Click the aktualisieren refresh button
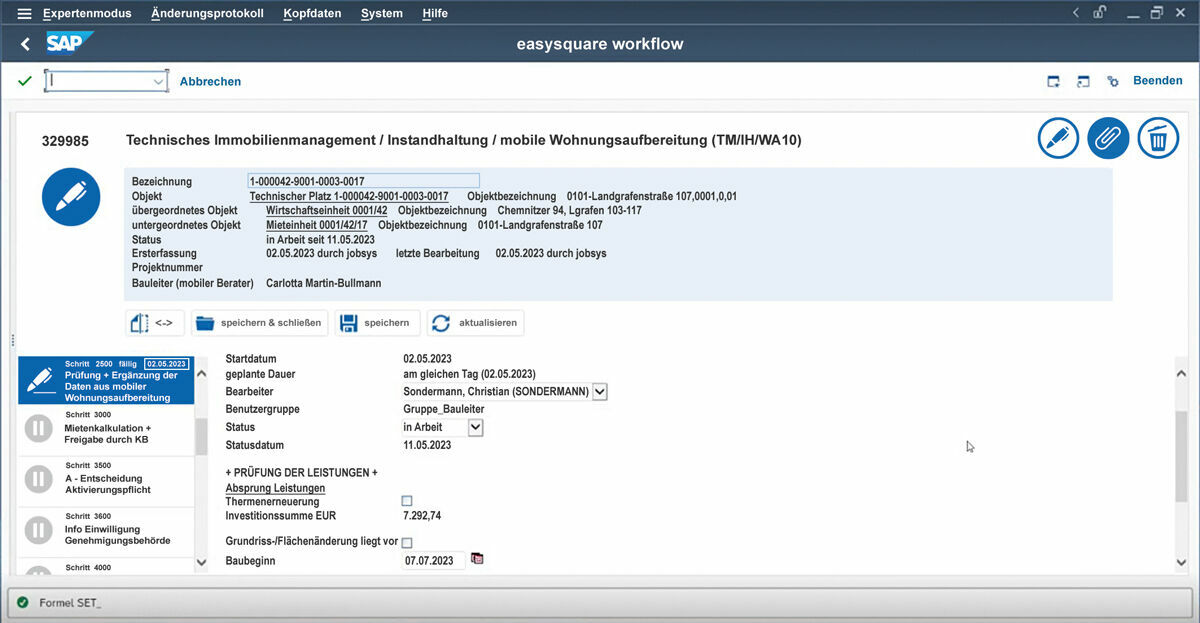 click(x=475, y=323)
